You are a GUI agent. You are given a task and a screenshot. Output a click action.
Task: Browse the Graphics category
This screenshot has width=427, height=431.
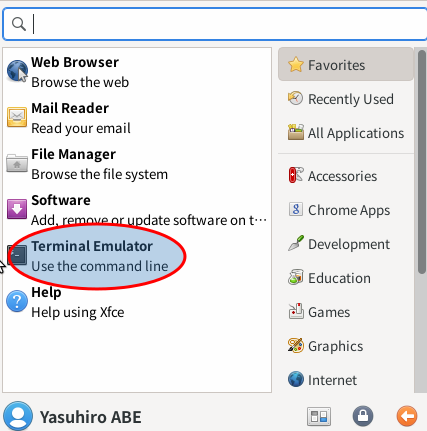[x=346, y=346]
